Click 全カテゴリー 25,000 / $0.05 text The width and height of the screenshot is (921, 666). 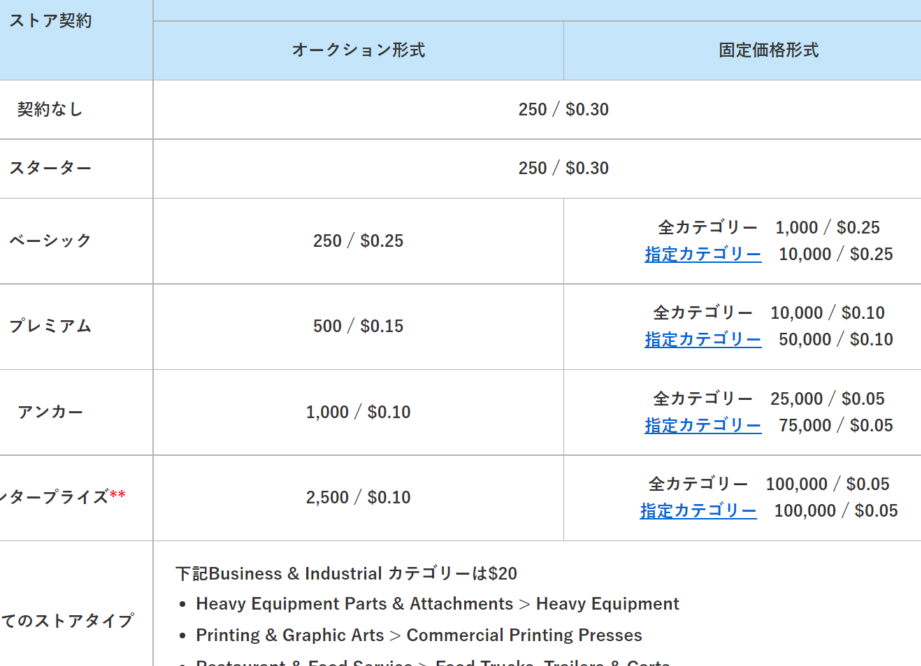[x=768, y=399]
